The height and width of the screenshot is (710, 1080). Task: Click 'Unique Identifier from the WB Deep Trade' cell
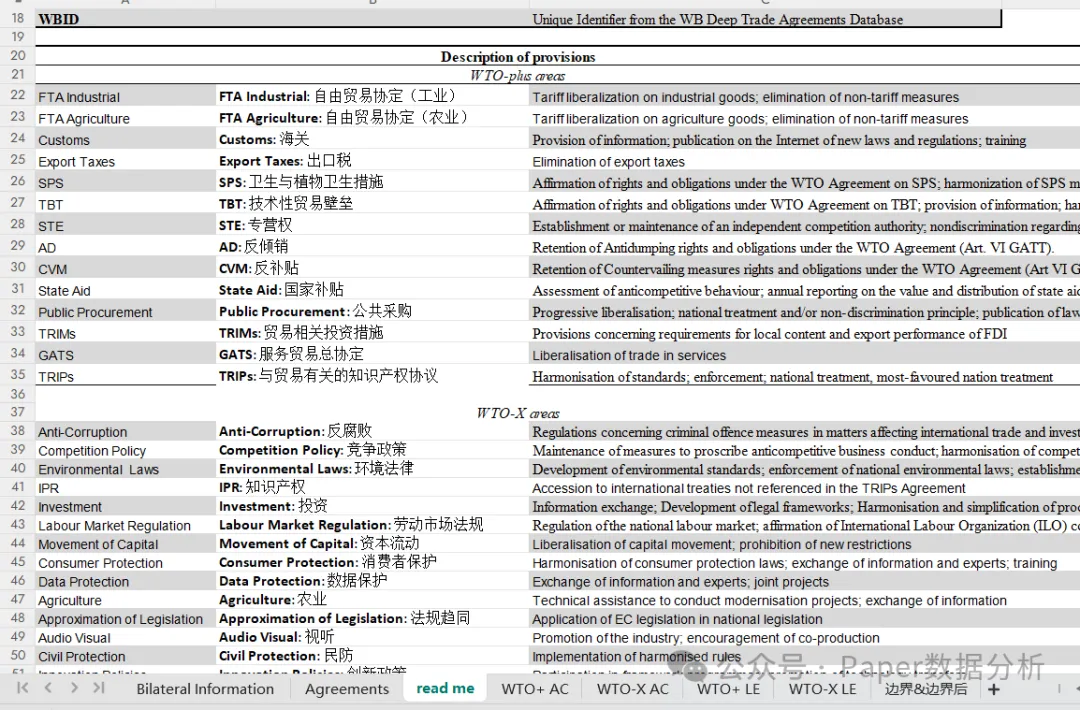click(765, 19)
